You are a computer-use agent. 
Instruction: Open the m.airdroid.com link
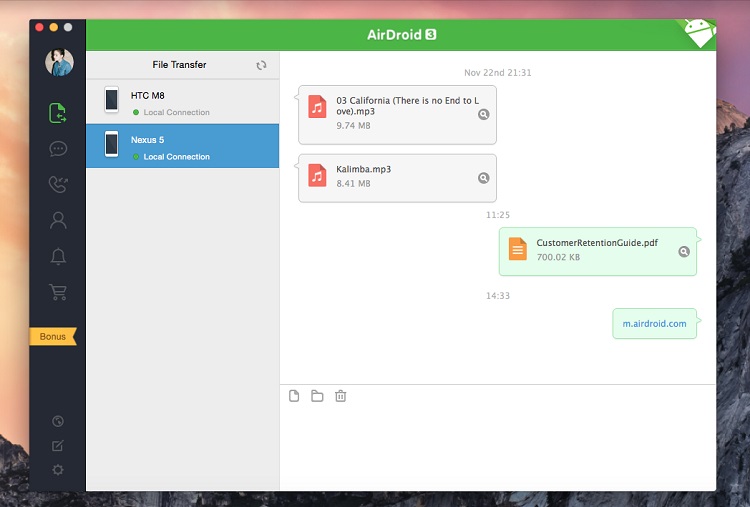[654, 323]
